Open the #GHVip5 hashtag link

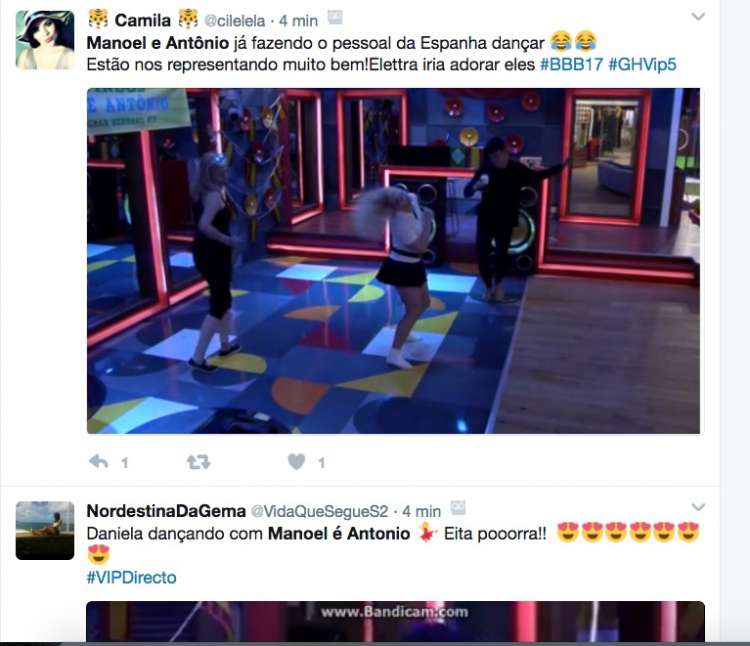642,64
